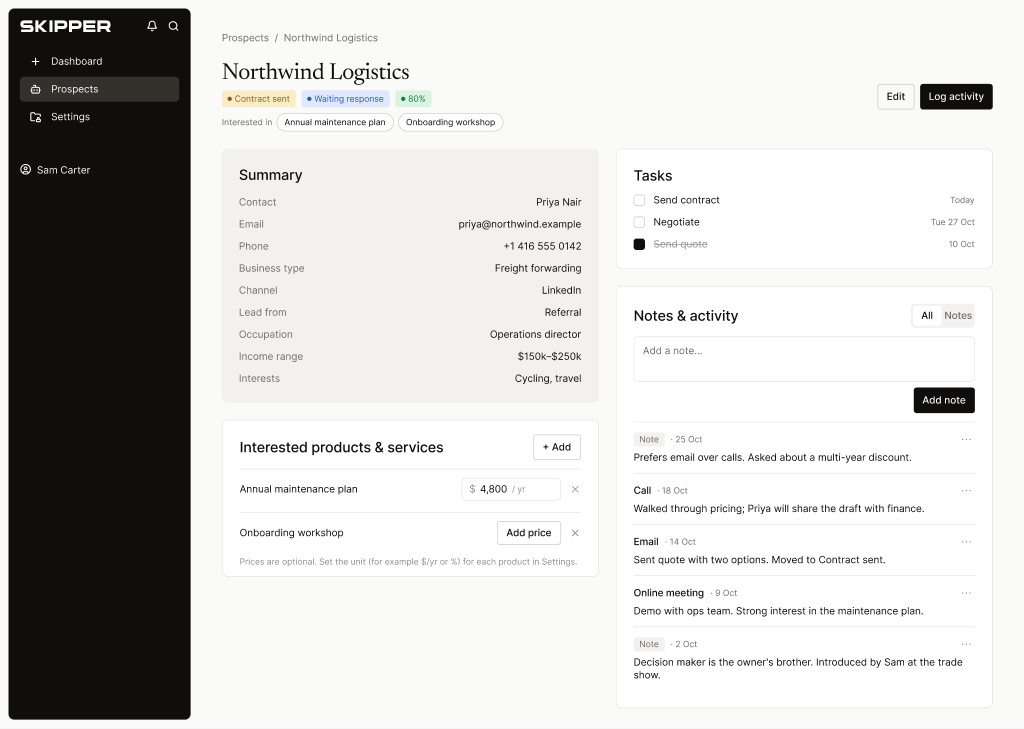Click the LinkedIn channel value
This screenshot has height=729, width=1024.
click(x=562, y=291)
